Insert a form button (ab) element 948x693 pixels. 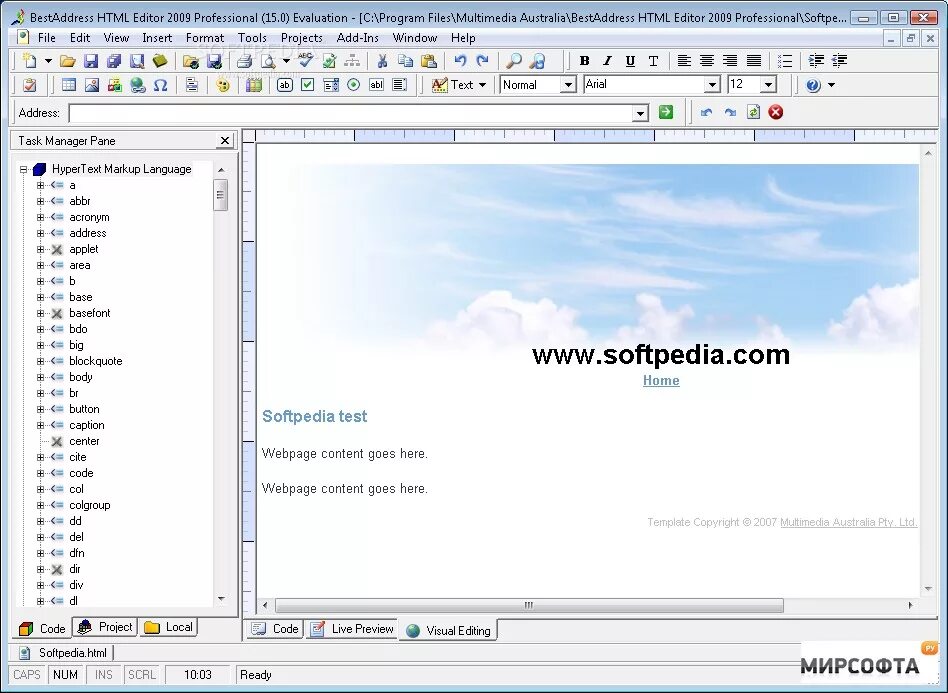tap(285, 85)
